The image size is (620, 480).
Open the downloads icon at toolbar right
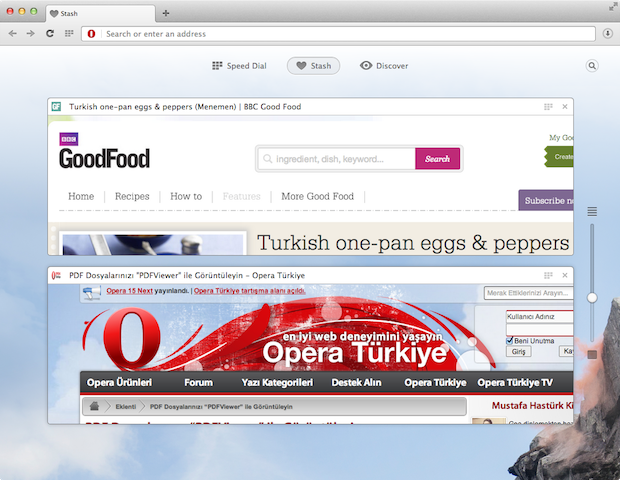pos(608,34)
